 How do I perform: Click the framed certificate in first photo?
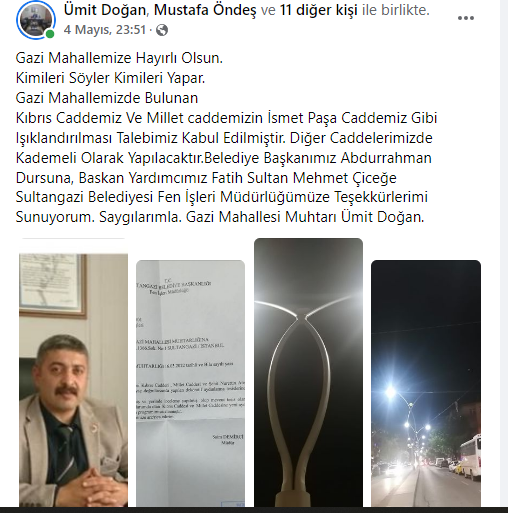point(53,286)
